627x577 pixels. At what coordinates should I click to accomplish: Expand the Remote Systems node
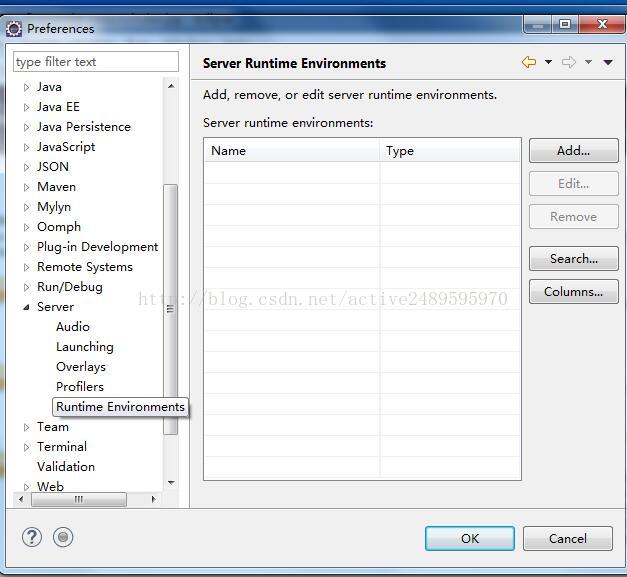pos(26,267)
